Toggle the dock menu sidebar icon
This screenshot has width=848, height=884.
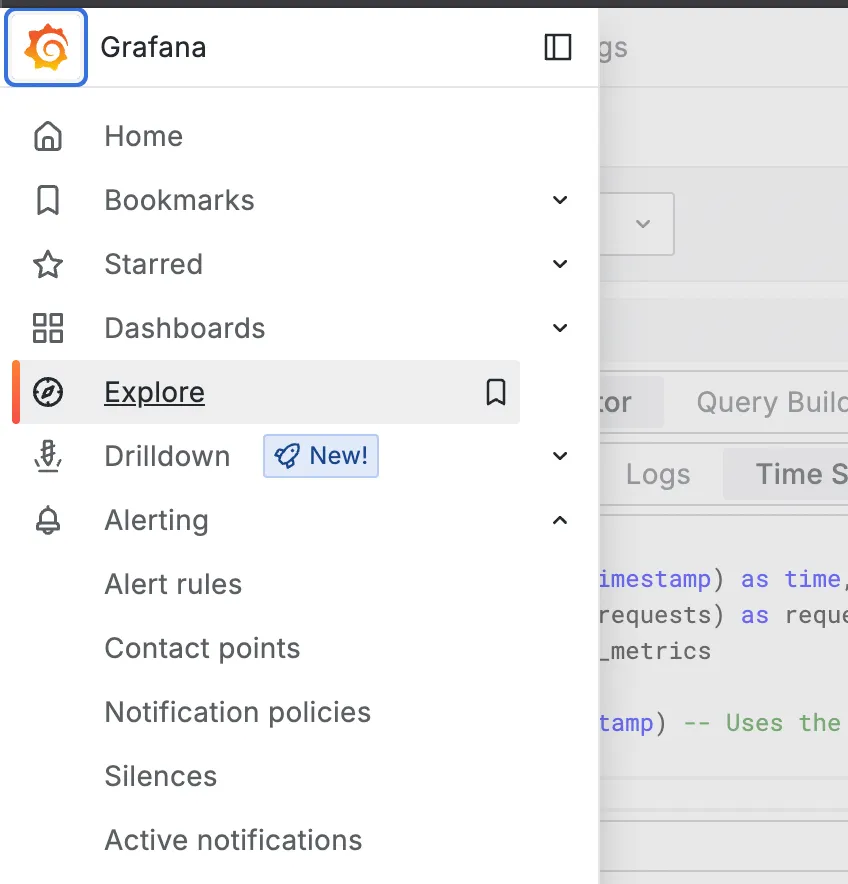click(x=558, y=47)
